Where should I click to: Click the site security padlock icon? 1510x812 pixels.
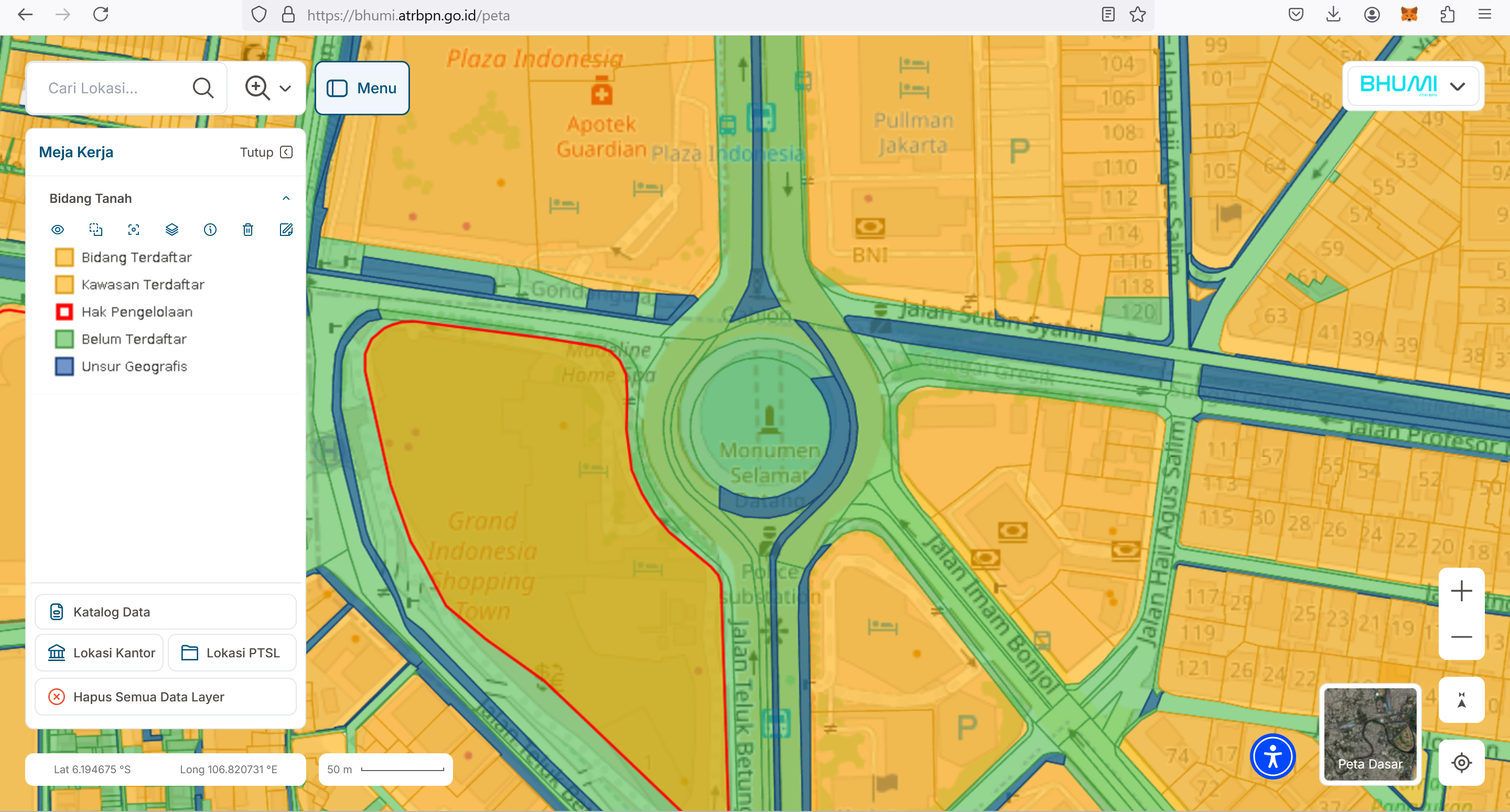(x=288, y=15)
